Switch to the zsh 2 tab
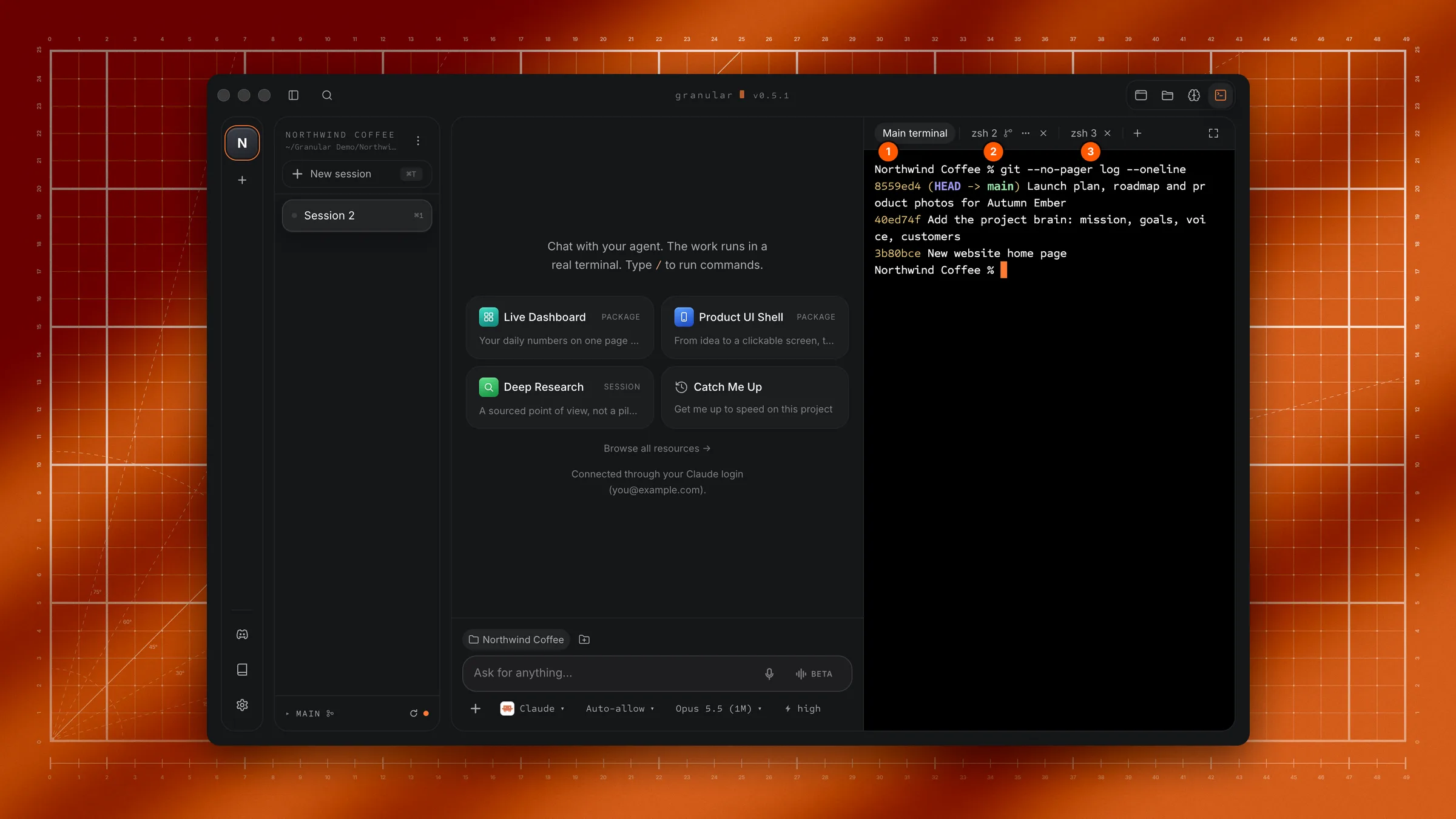This screenshot has height=819, width=1456. click(984, 133)
